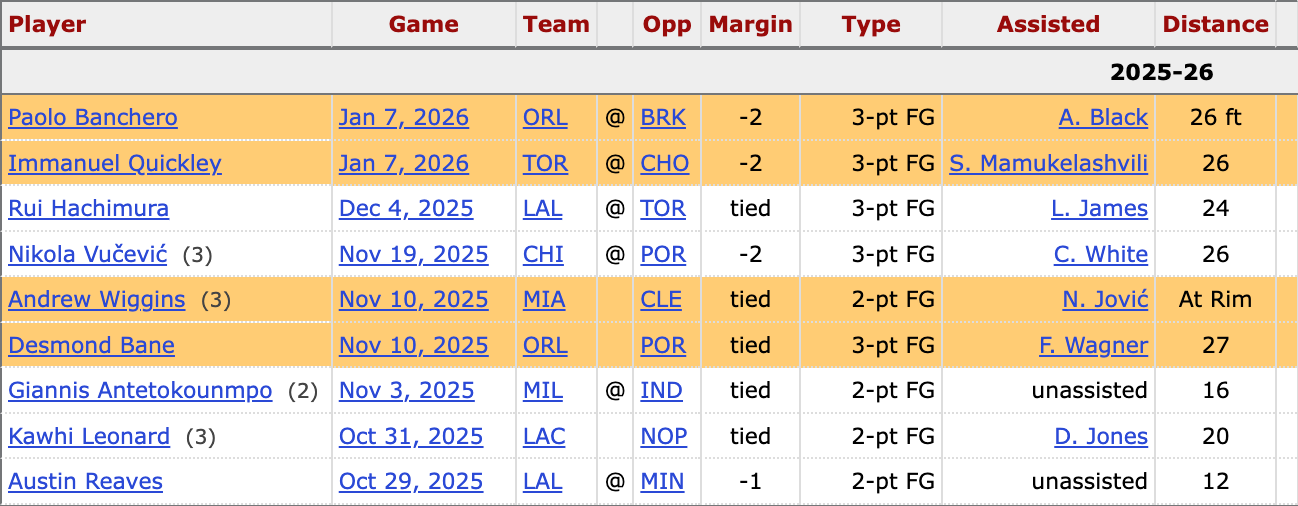1298x506 pixels.
Task: Open the Dec 4, 2025 game link
Action: tap(406, 209)
